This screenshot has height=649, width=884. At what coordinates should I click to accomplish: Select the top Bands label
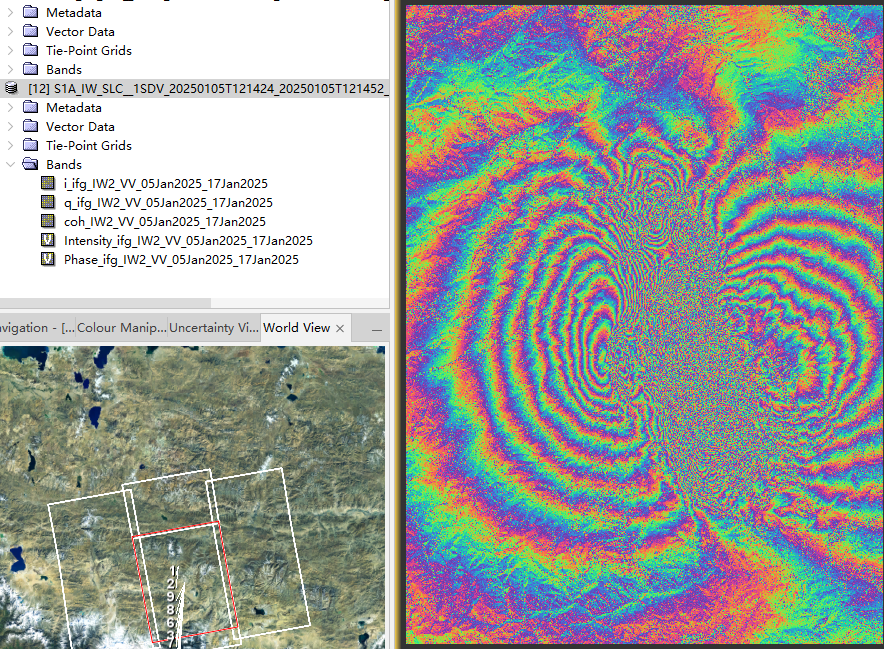click(64, 69)
